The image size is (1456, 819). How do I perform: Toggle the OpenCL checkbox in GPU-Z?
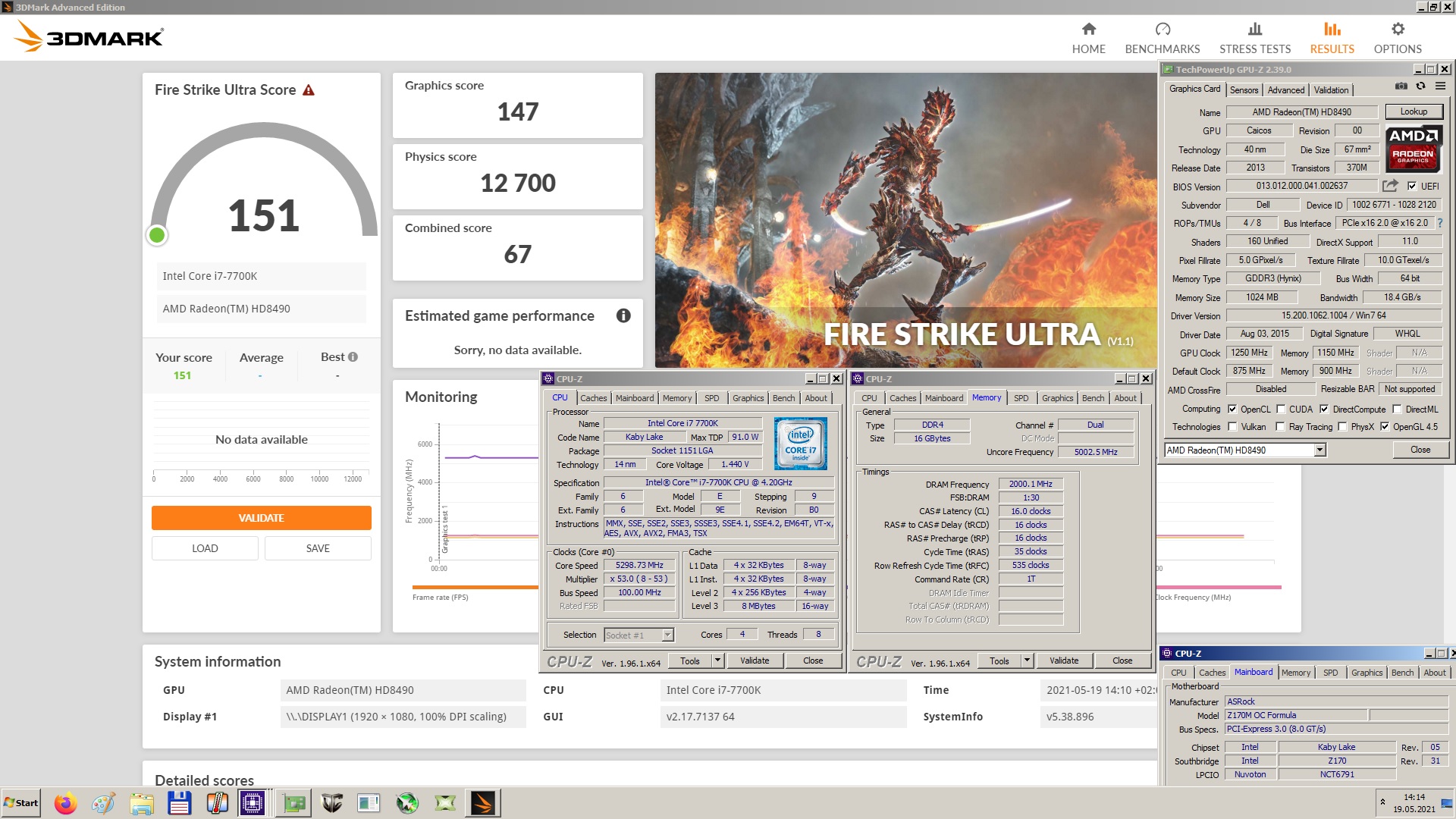1232,409
